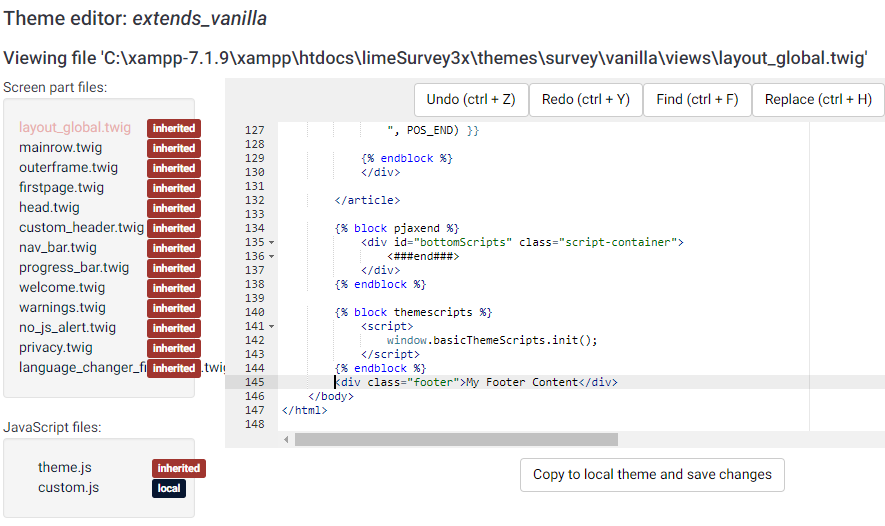
Task: Open Find (ctrl + F) search
Action: coord(697,99)
